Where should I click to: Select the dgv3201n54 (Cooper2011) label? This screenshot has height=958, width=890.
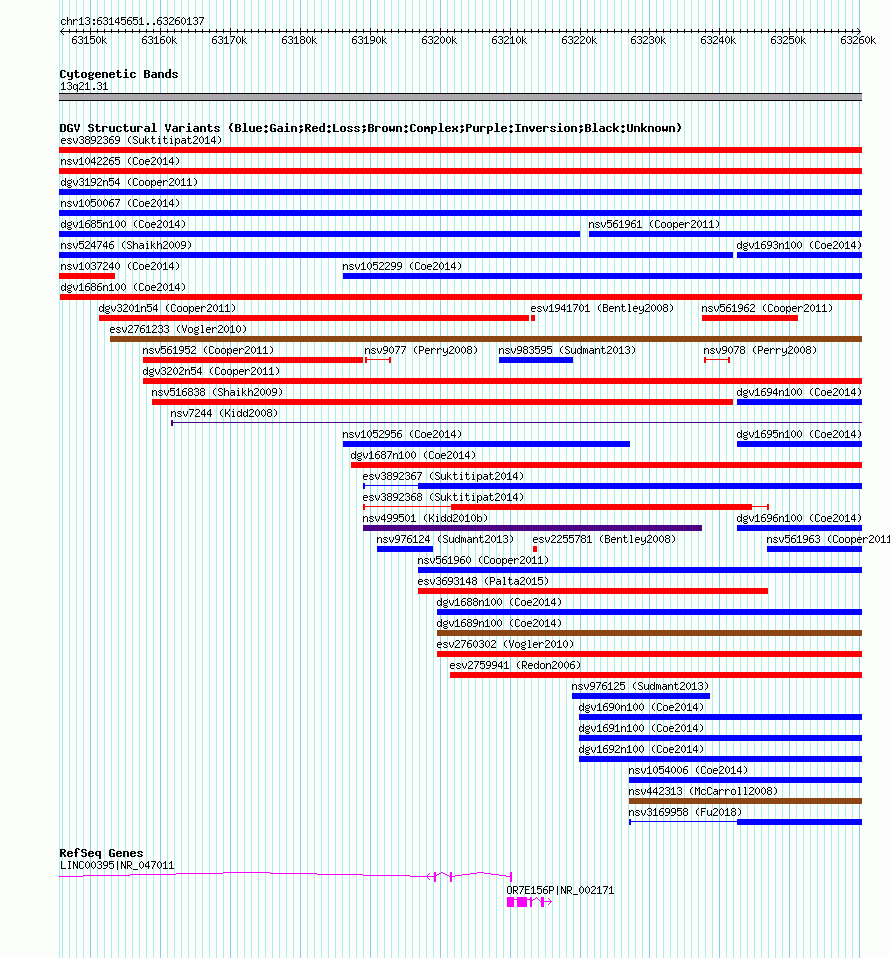coord(167,309)
